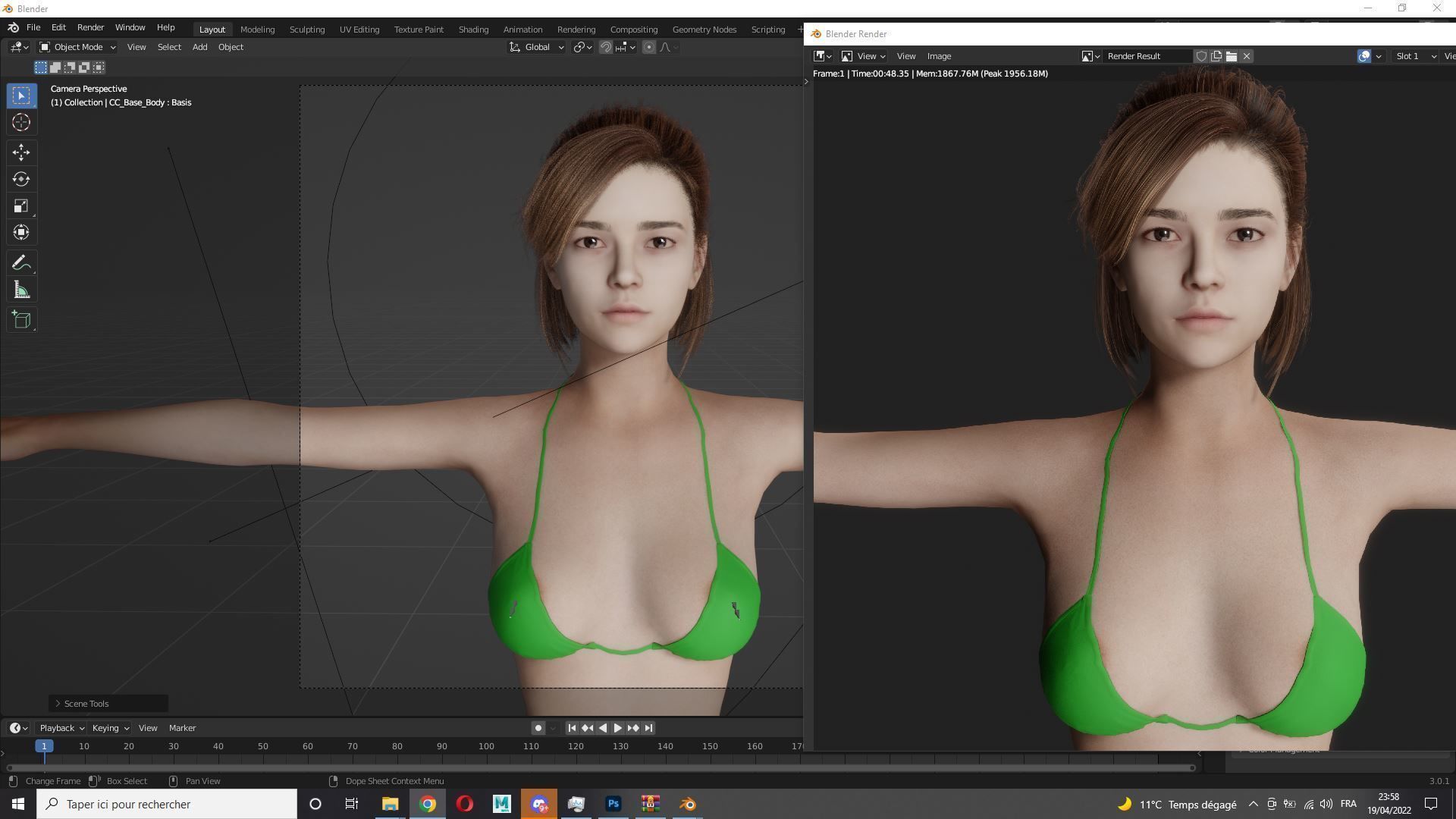This screenshot has height=819, width=1456.
Task: Open the Keying popover in timeline
Action: [110, 728]
